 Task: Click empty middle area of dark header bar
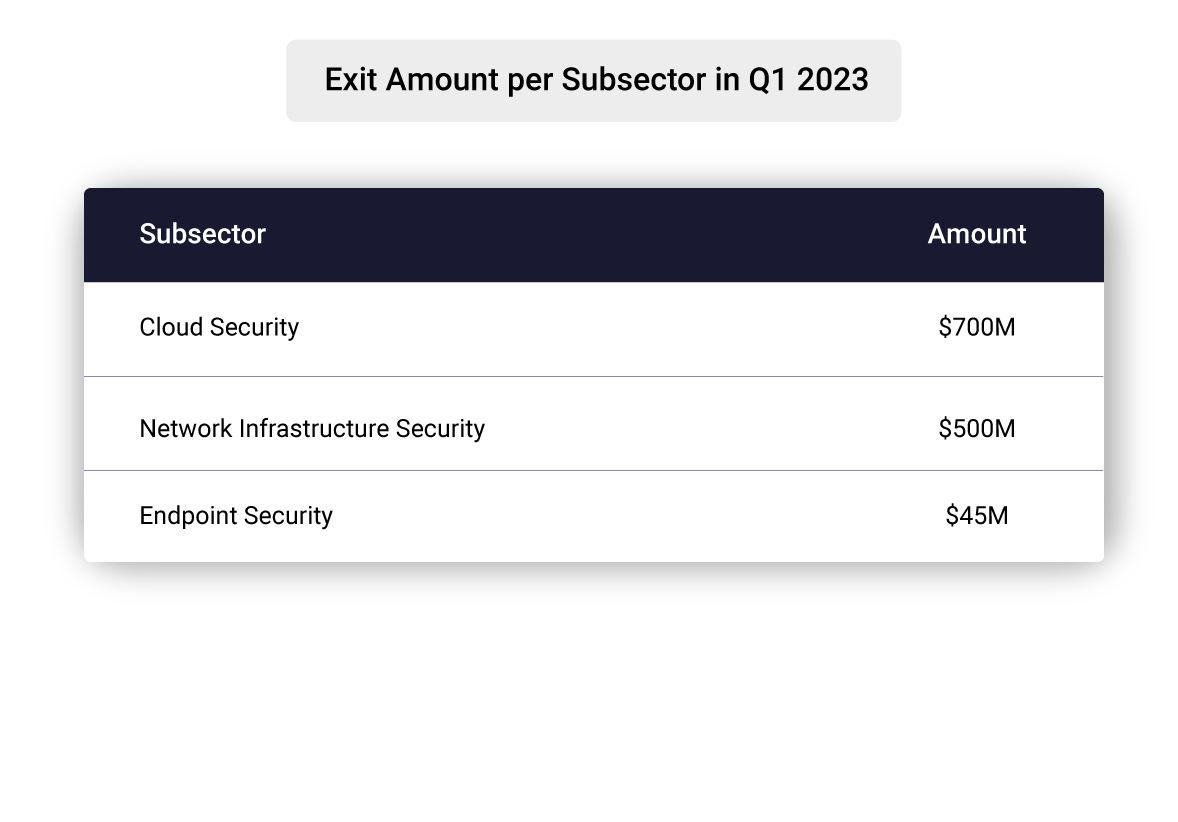click(594, 234)
